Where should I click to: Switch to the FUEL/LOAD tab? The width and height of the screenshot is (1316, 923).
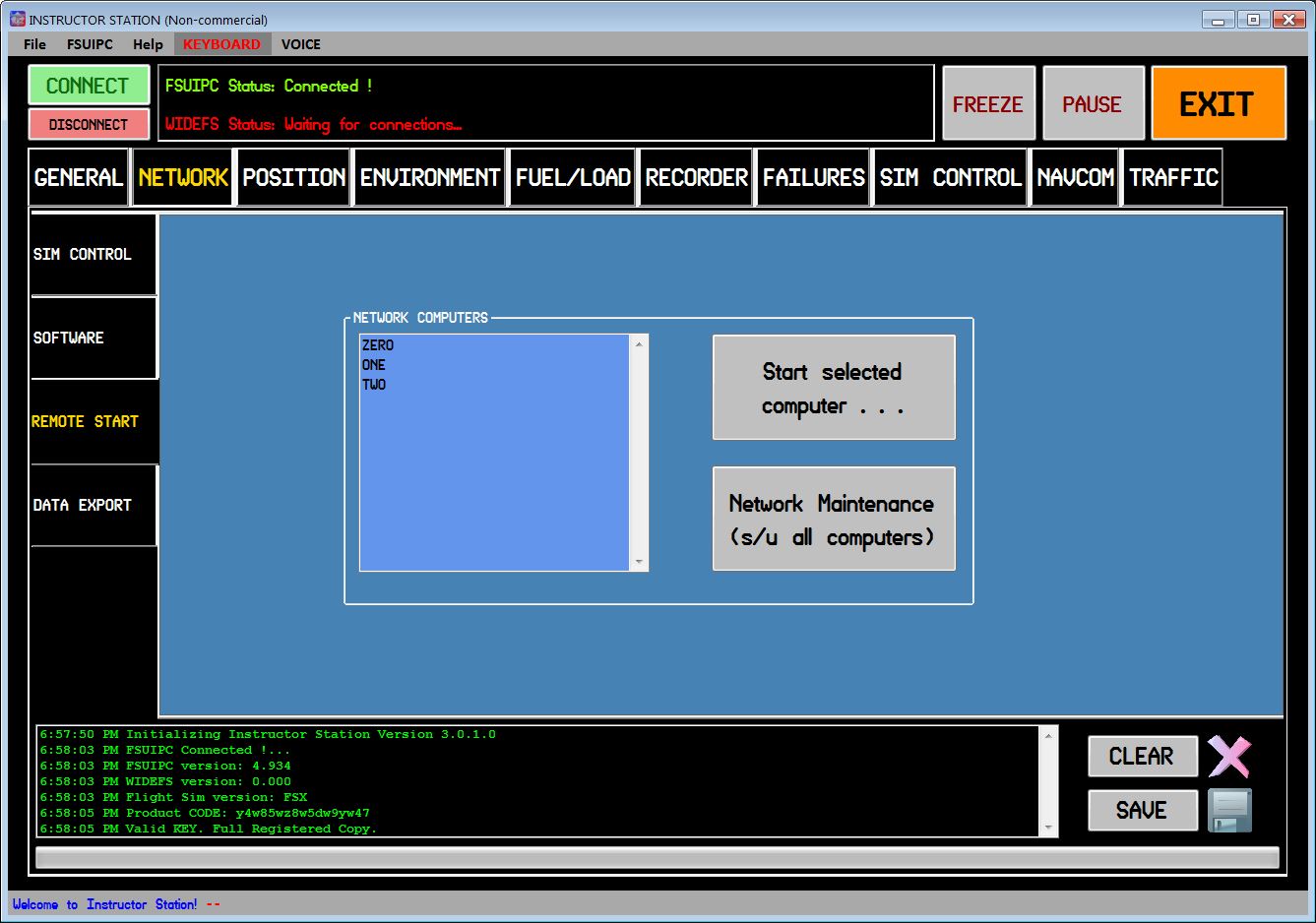click(573, 177)
